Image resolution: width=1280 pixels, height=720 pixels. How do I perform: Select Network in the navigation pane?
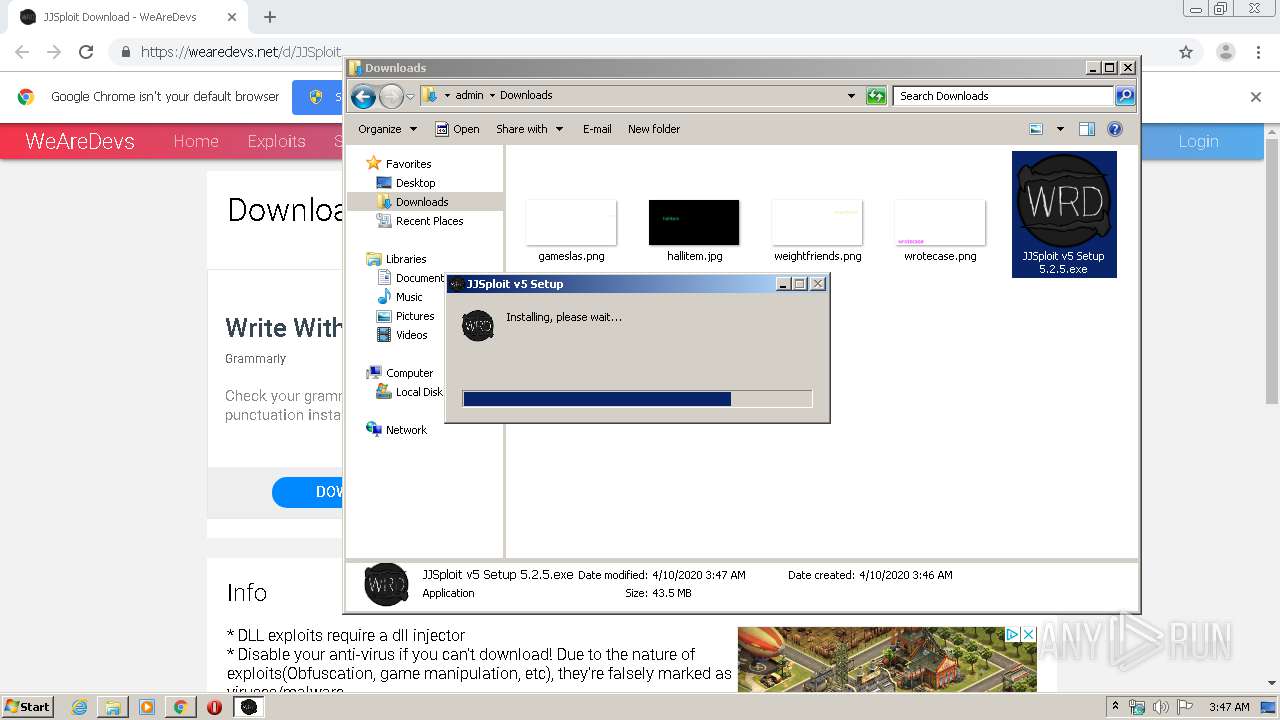click(x=396, y=430)
